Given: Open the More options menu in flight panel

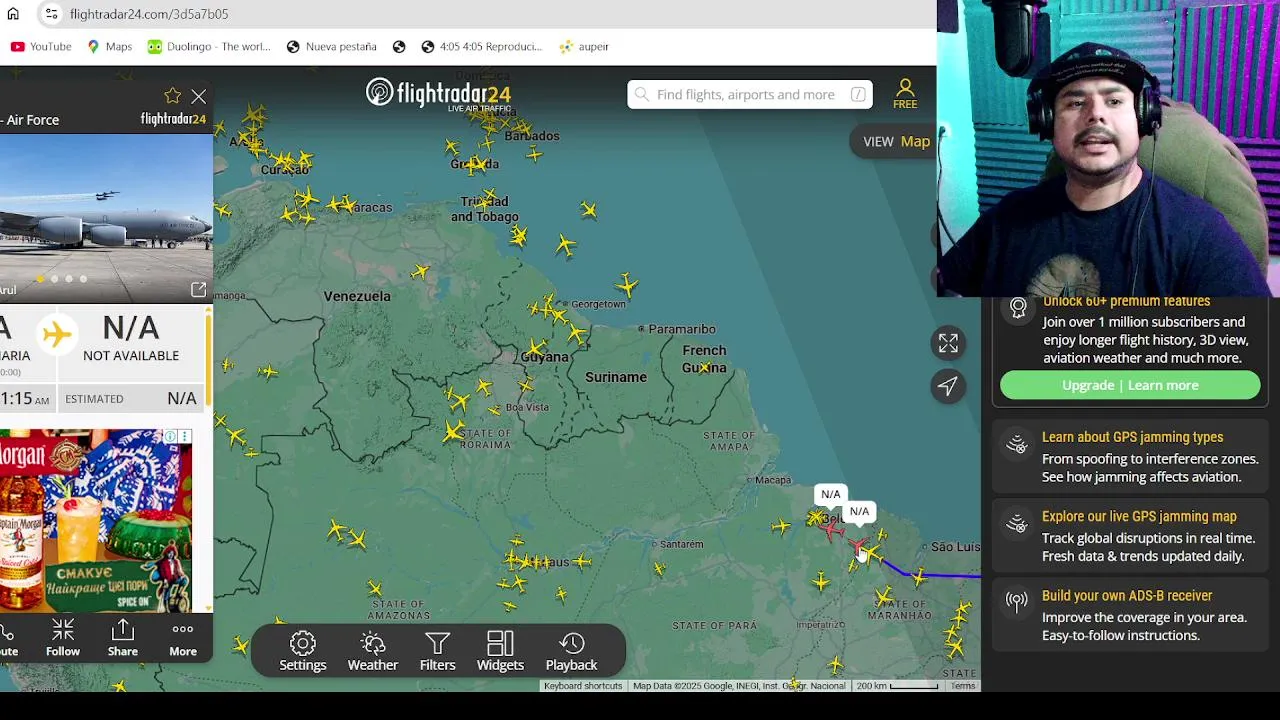Looking at the screenshot, I should [x=183, y=638].
